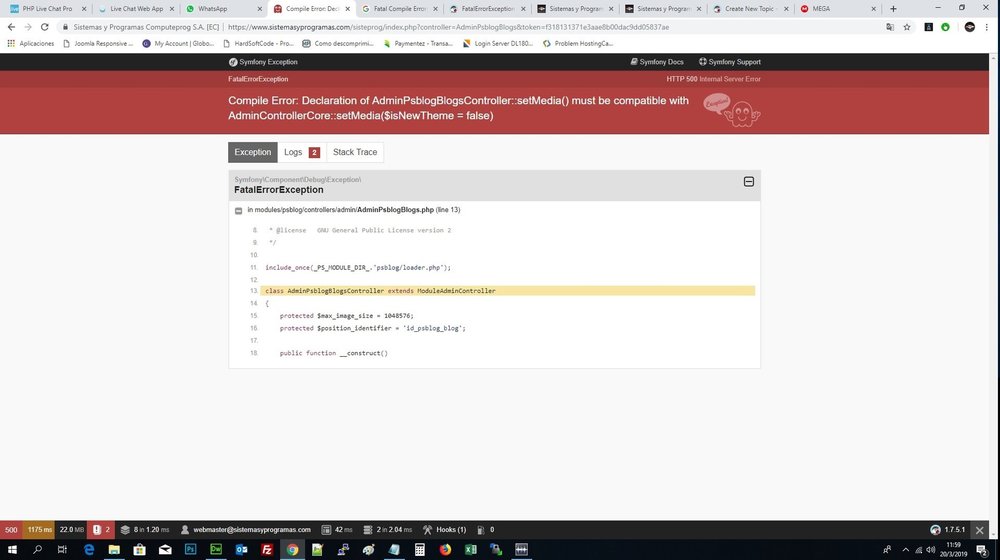
Task: Select the Exception tab
Action: point(253,152)
